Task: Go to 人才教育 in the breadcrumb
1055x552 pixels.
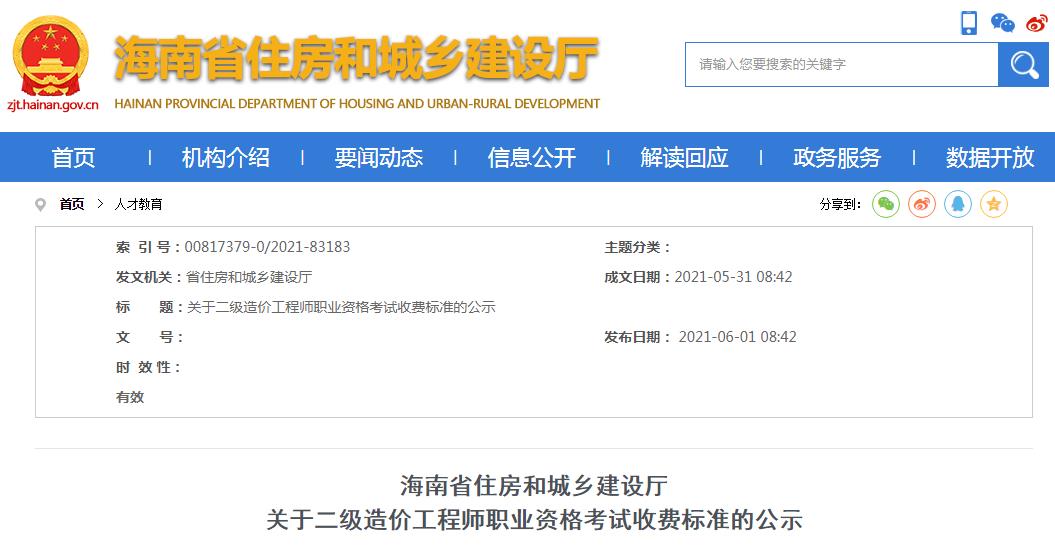Action: click(139, 204)
